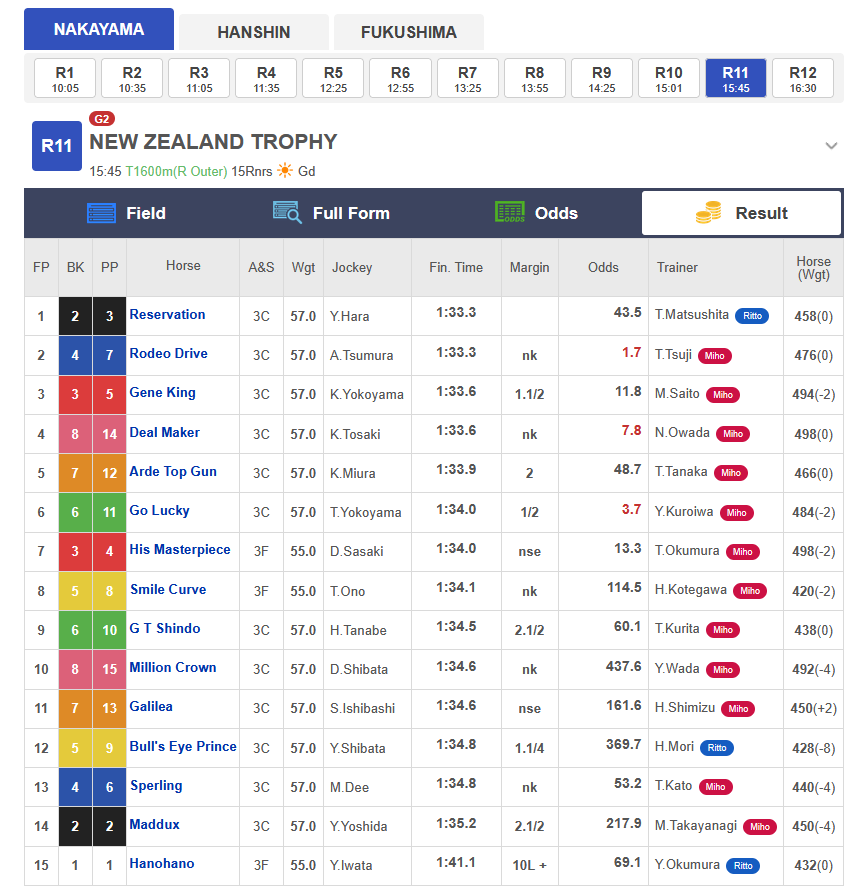856x894 pixels.
Task: Select race R2 at 10:35
Action: (132, 79)
